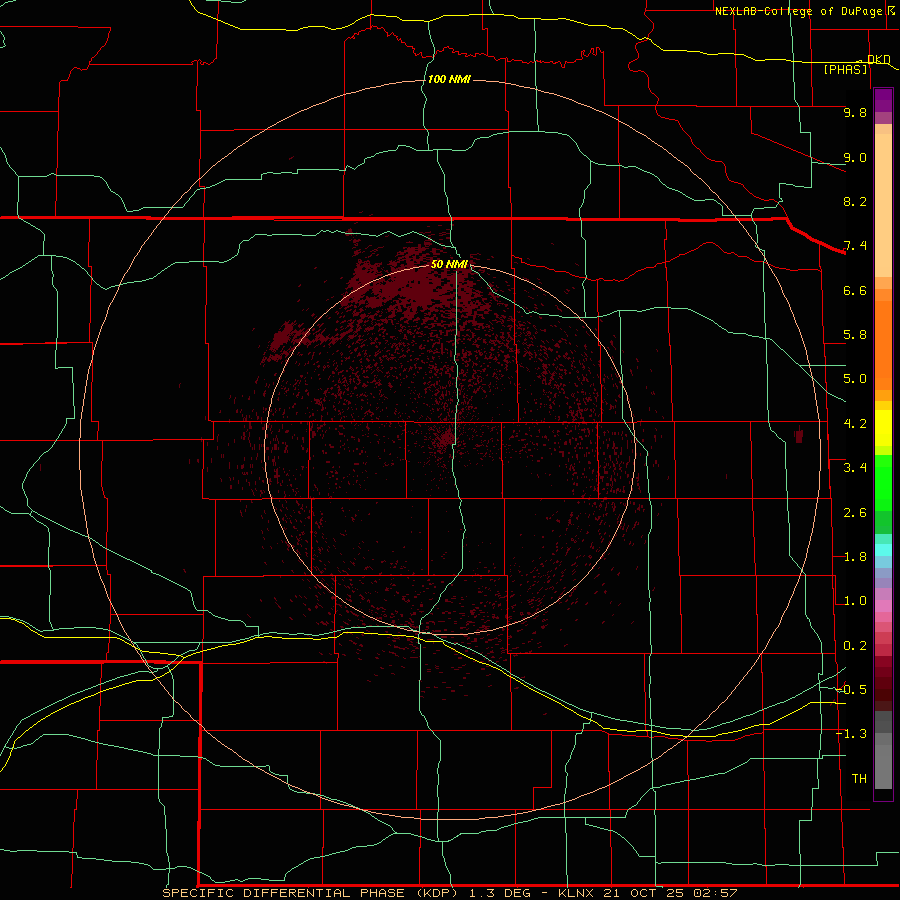Screen dimensions: 900x900
Task: Click the 100 NMI range ring label
Action: point(449,79)
